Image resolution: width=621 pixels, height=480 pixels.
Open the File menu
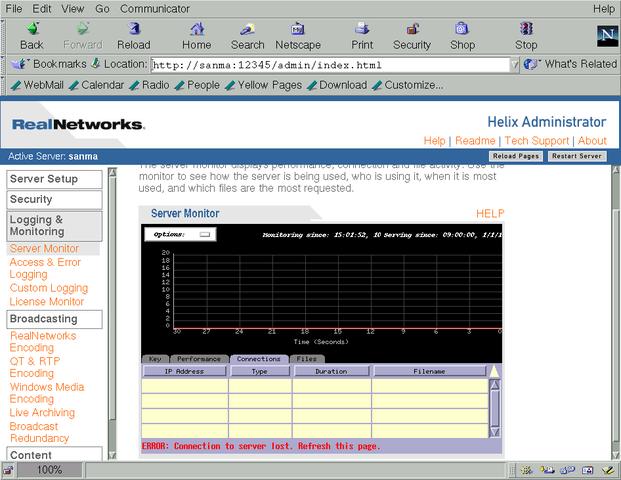coord(14,9)
